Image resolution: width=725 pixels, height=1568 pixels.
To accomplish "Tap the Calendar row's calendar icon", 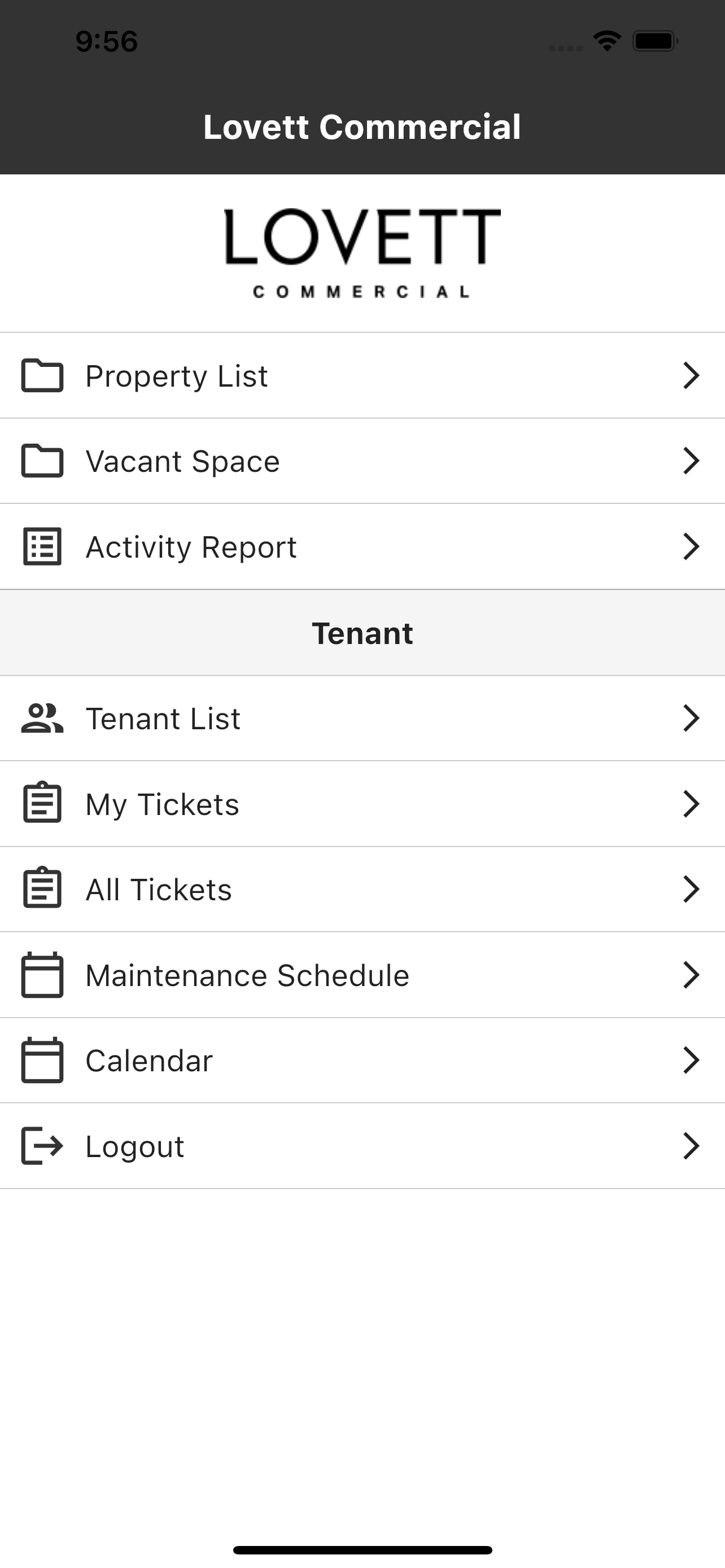I will tap(42, 1061).
